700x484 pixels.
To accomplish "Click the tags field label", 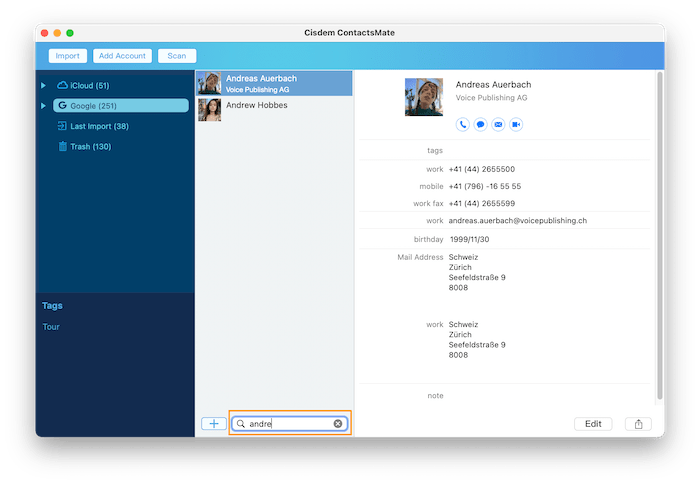I will click(435, 150).
